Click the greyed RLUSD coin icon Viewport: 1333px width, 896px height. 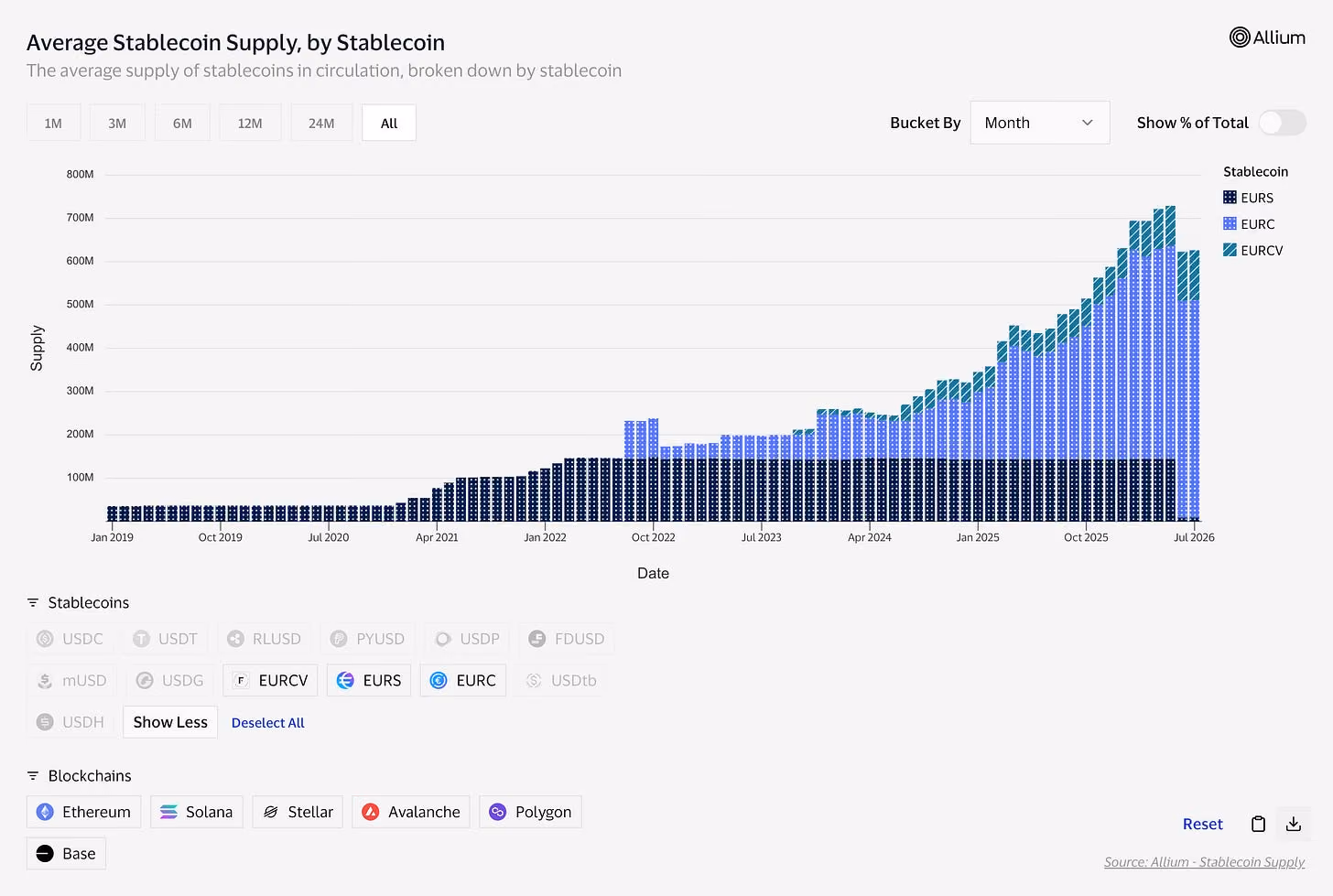tap(235, 639)
